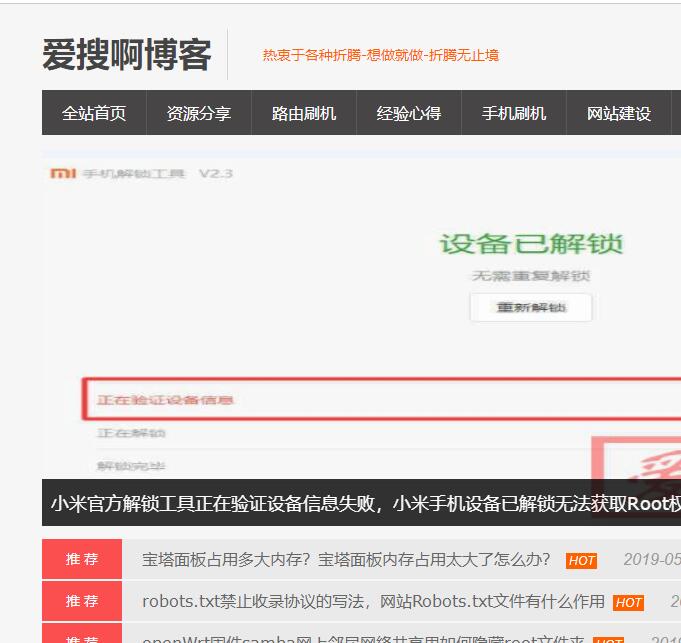Select 路由刷机 in the navigation bar
Viewport: 681px width, 643px height.
[304, 113]
